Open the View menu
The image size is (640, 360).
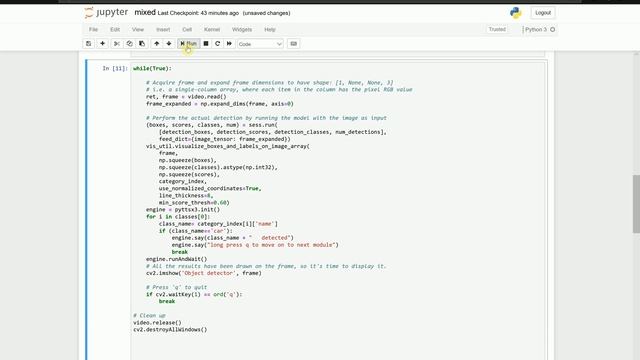[138, 29]
